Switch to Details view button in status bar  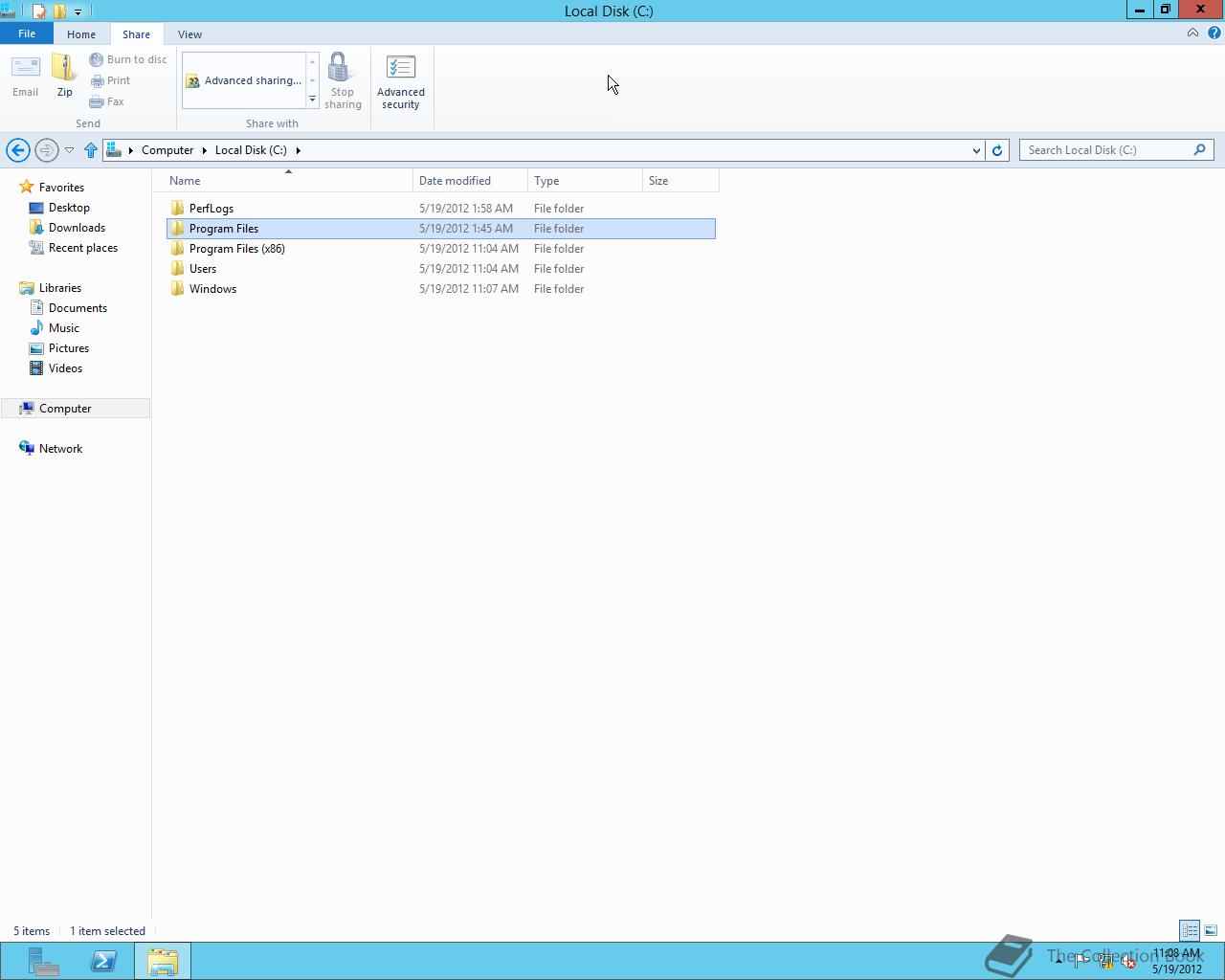[x=1190, y=930]
